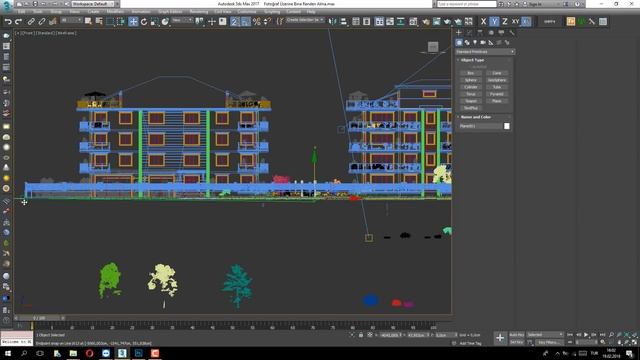The width and height of the screenshot is (640, 360).
Task: Restrict transform to X axis
Action: click(x=483, y=21)
